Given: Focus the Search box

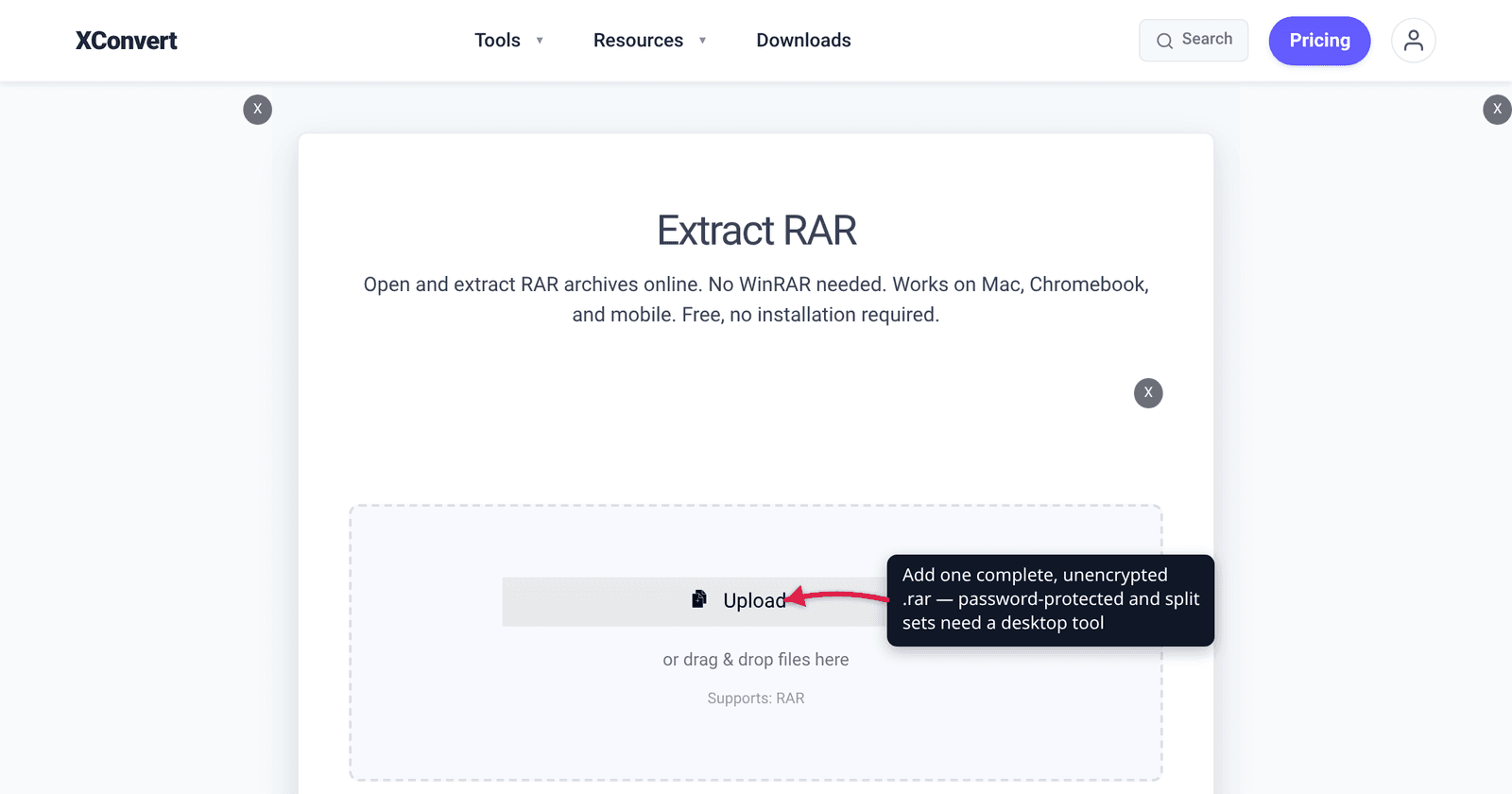Looking at the screenshot, I should (1194, 41).
